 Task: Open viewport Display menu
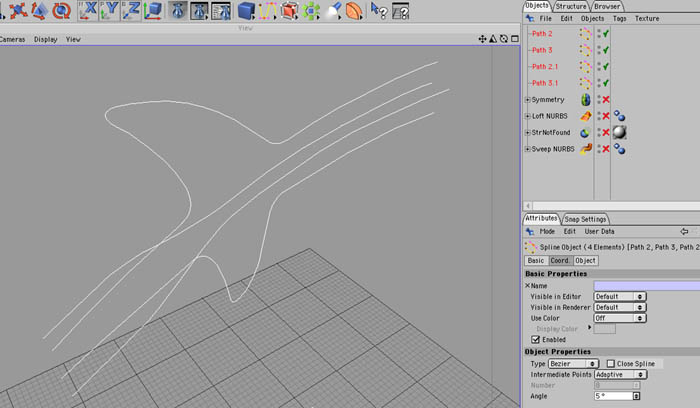[x=46, y=39]
